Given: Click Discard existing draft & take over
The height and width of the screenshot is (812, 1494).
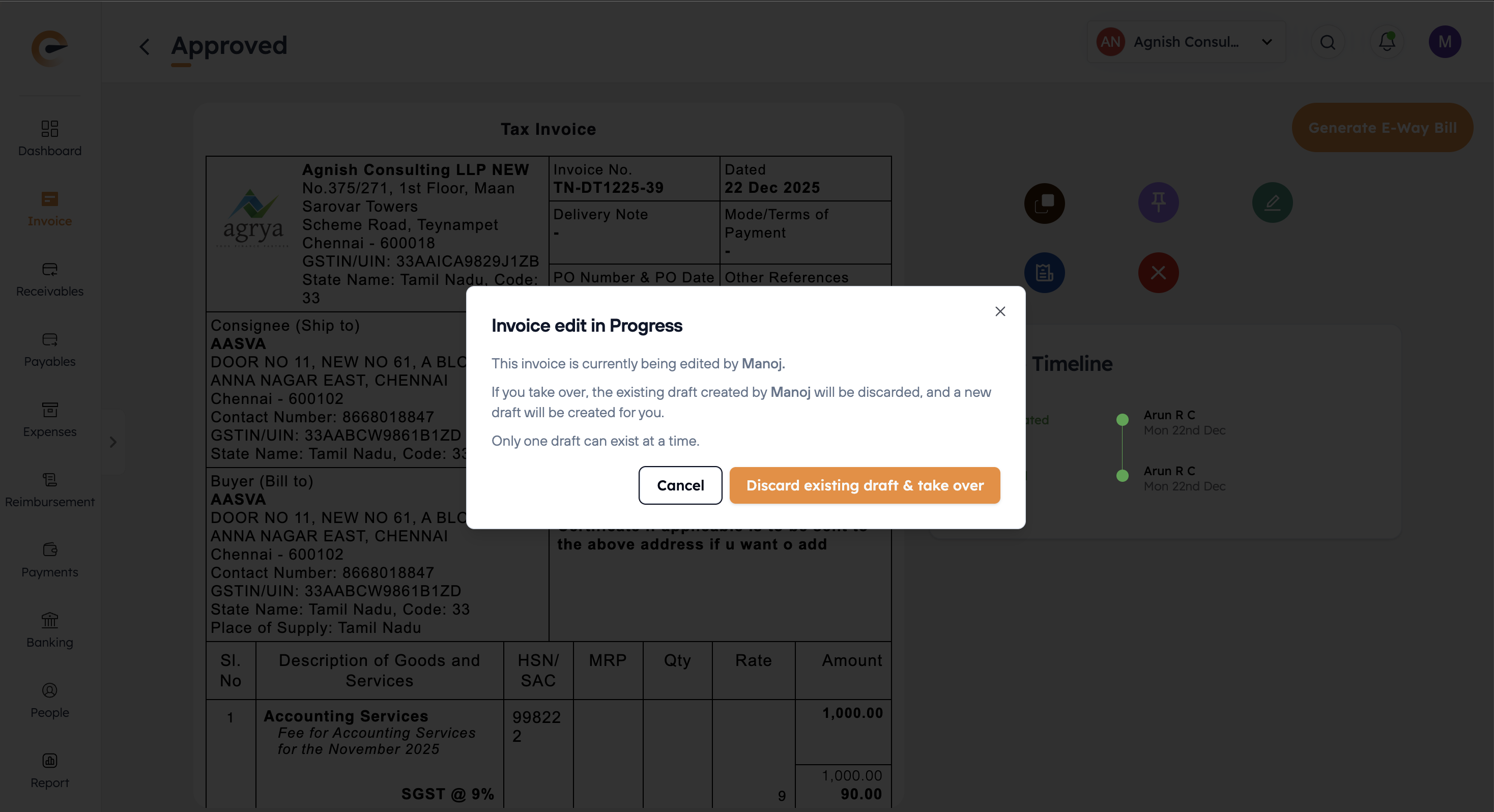Looking at the screenshot, I should point(864,485).
